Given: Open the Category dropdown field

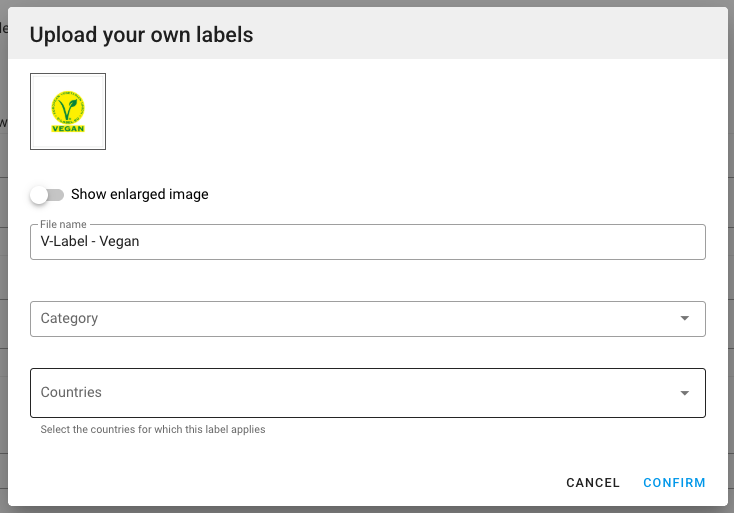Looking at the screenshot, I should click(x=368, y=319).
